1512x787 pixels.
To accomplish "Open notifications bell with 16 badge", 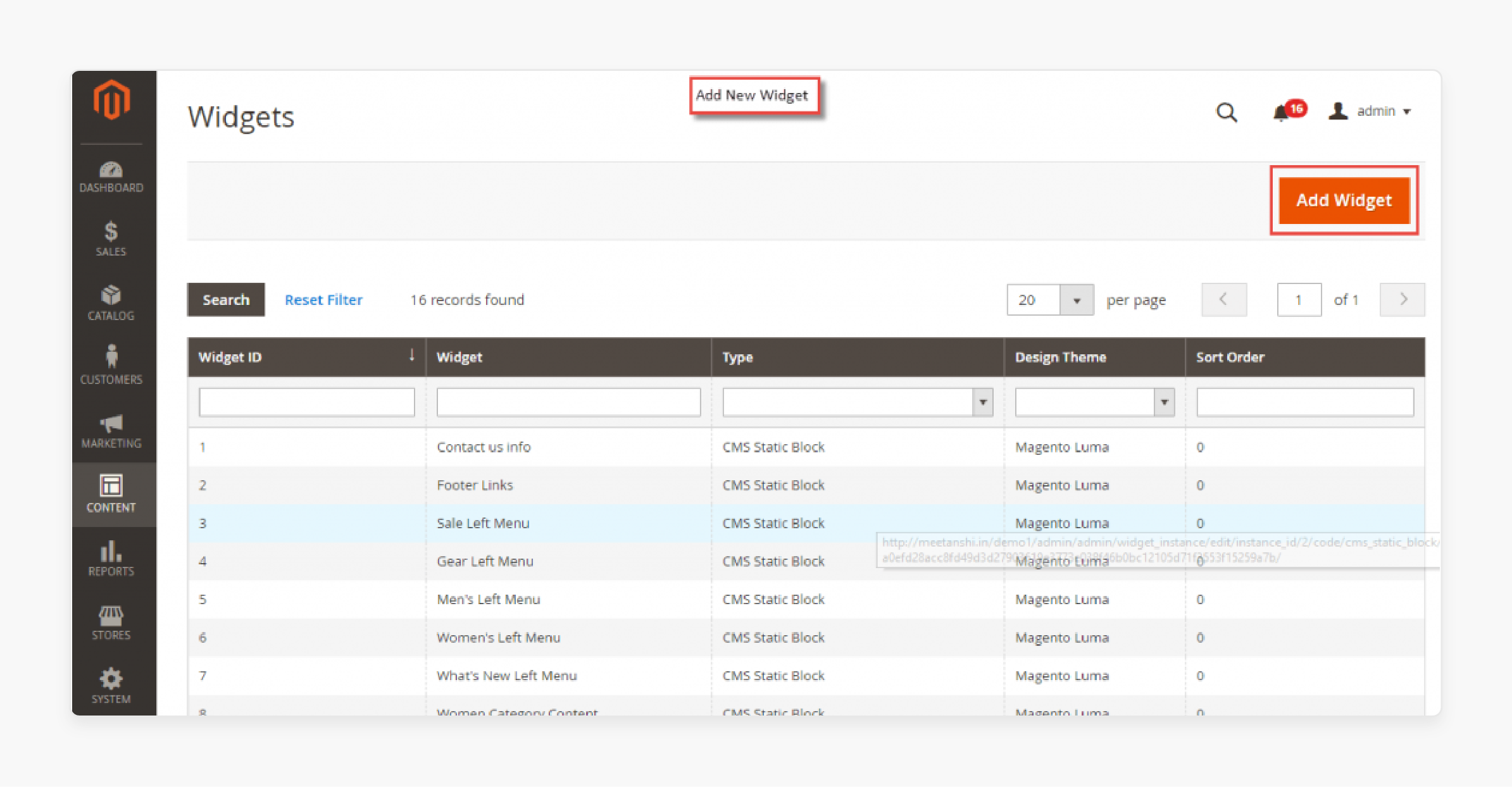I will (x=1289, y=111).
